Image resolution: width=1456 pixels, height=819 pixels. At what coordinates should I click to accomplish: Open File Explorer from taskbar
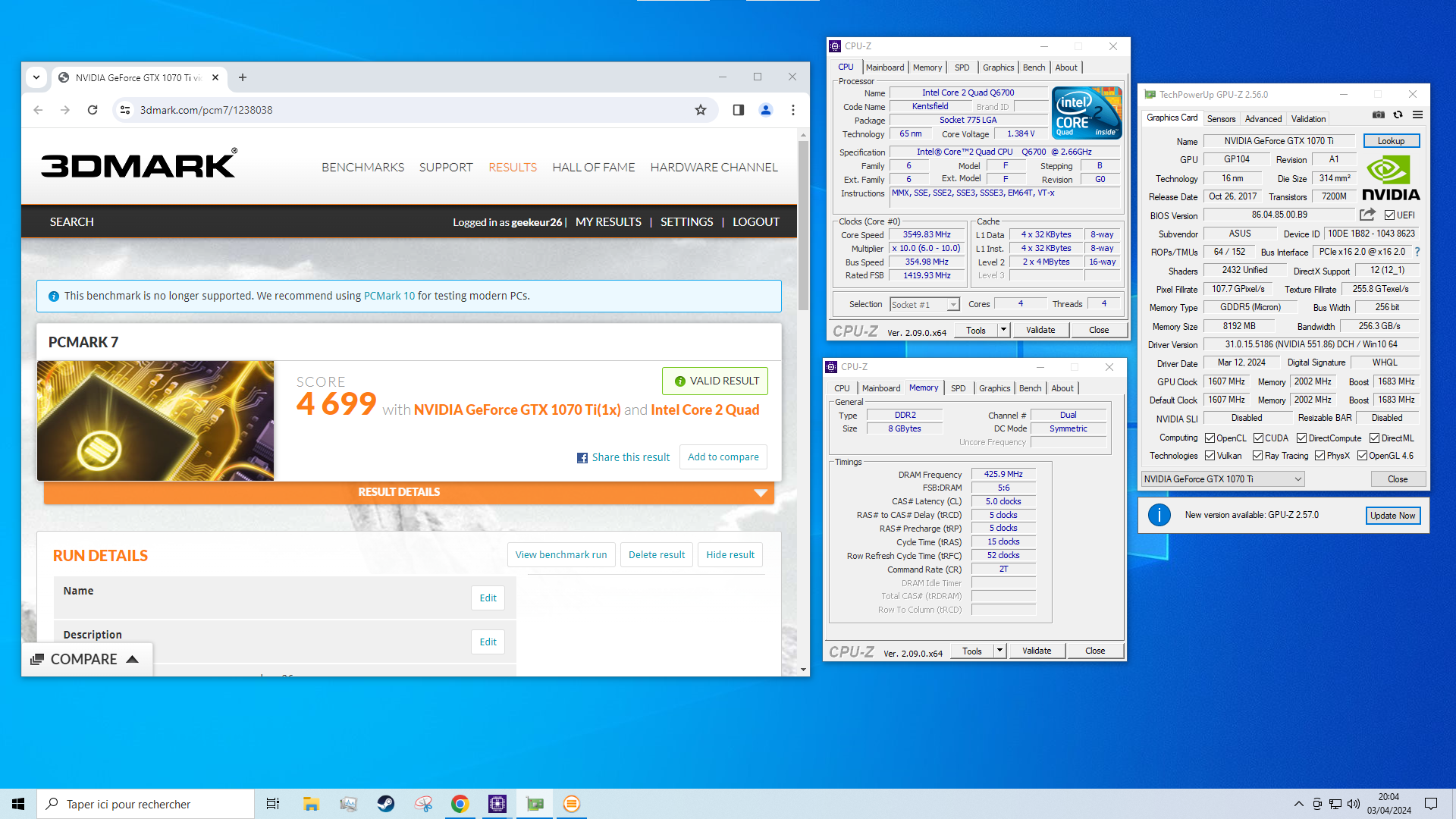[311, 804]
